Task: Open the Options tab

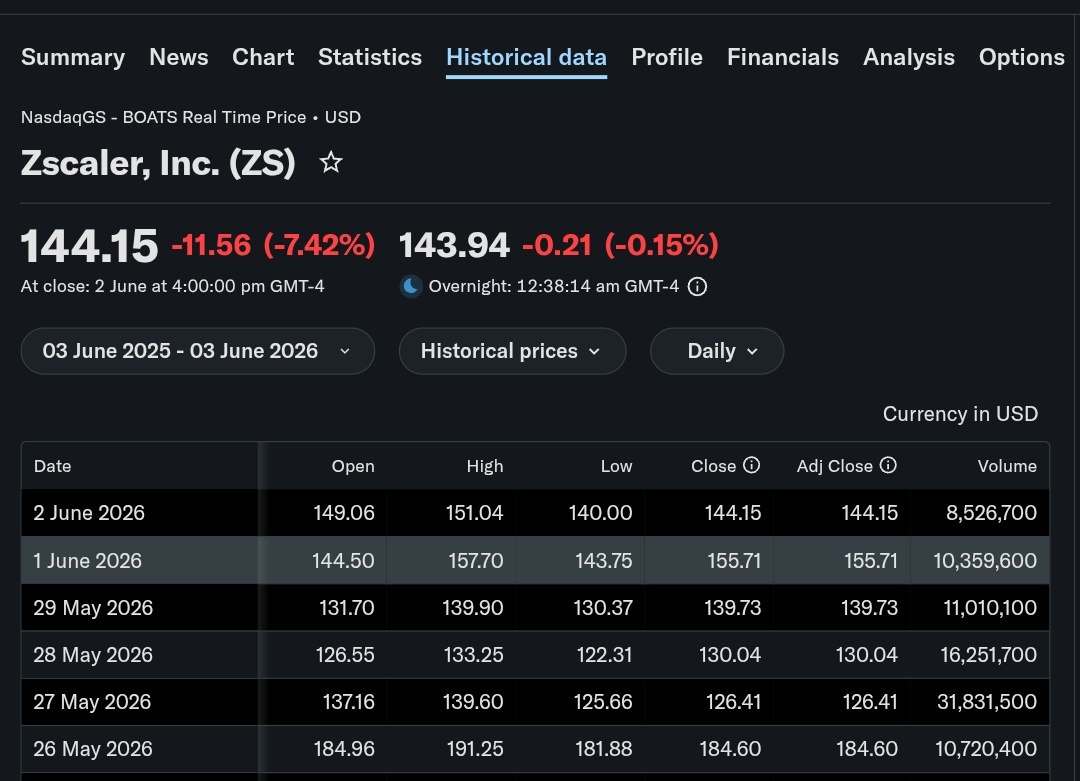Action: [x=1022, y=57]
